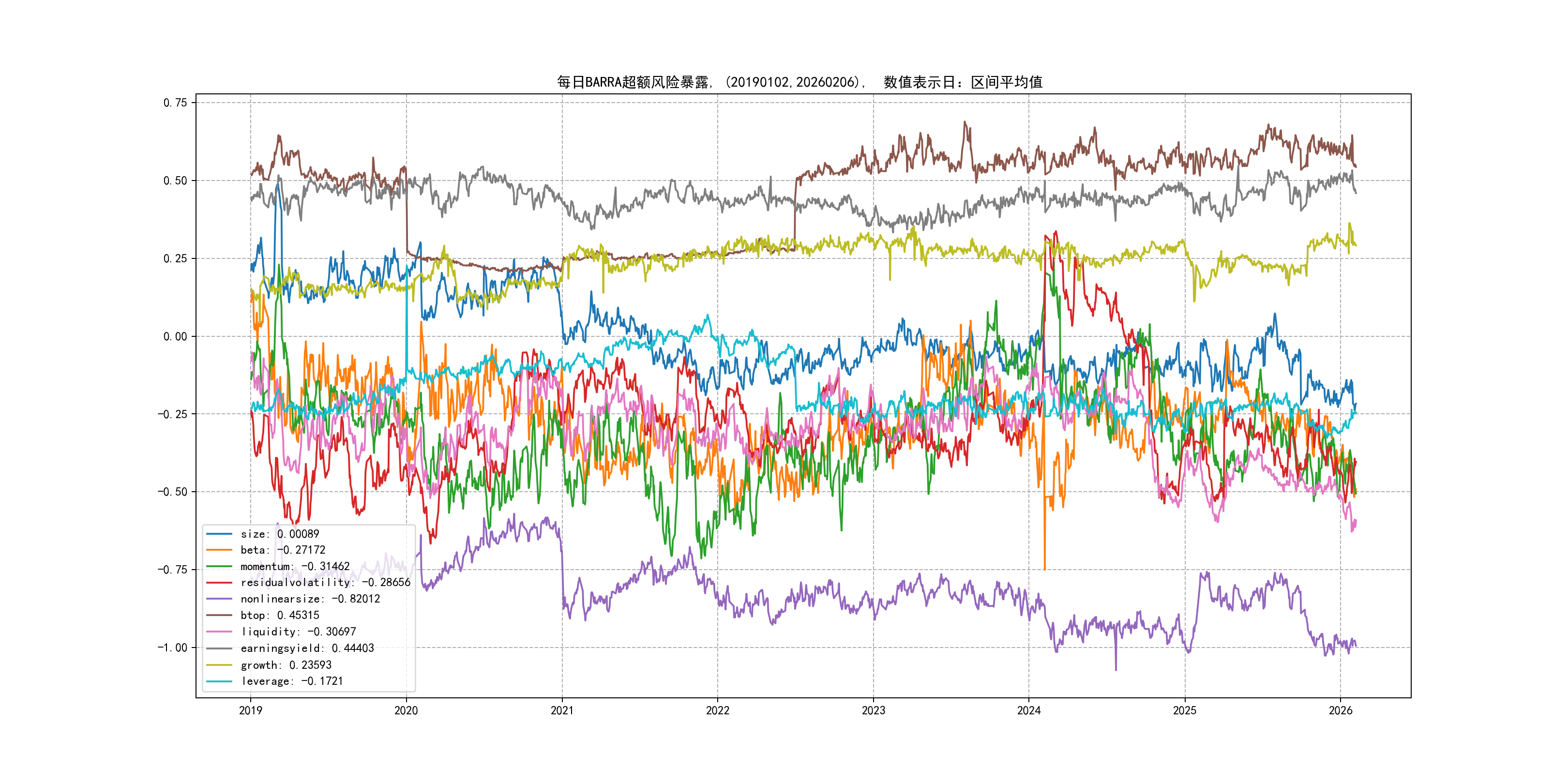Select the btop: 0.45315 legend label
Image resolution: width=1568 pixels, height=784 pixels.
point(279,616)
